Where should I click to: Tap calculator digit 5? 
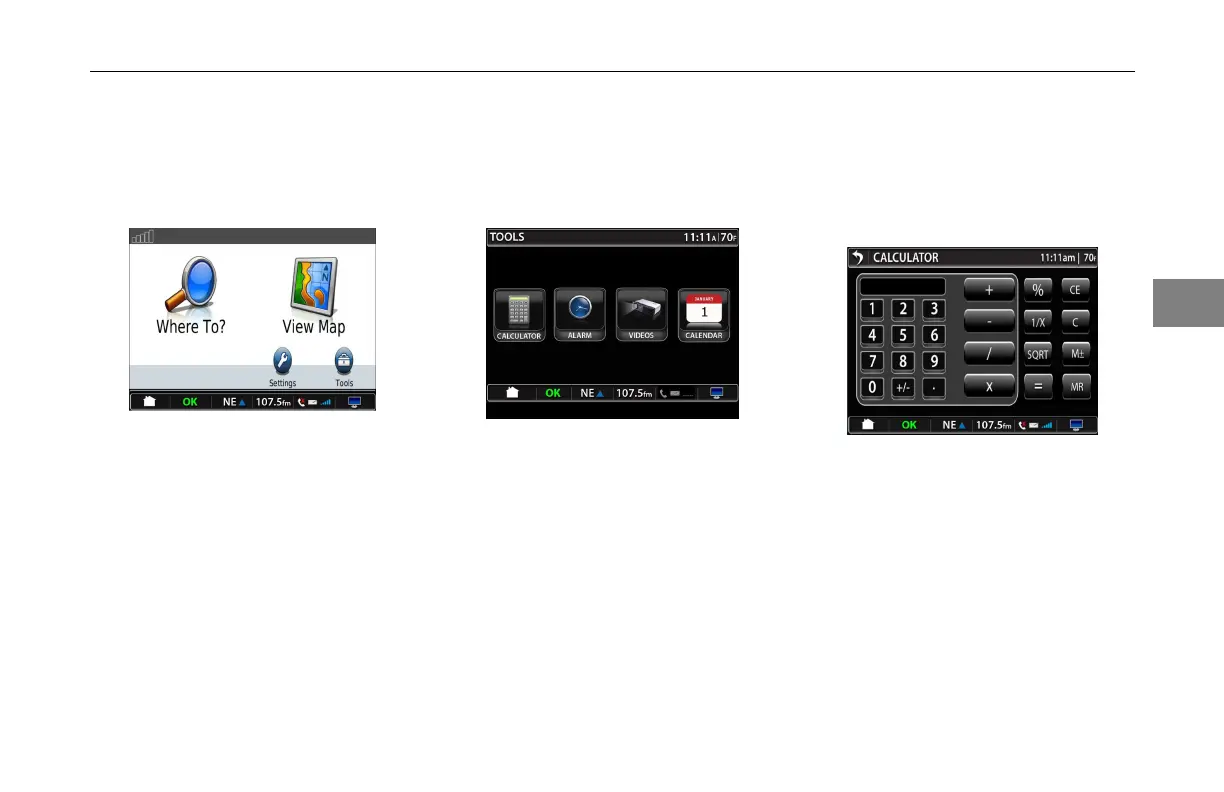904,335
